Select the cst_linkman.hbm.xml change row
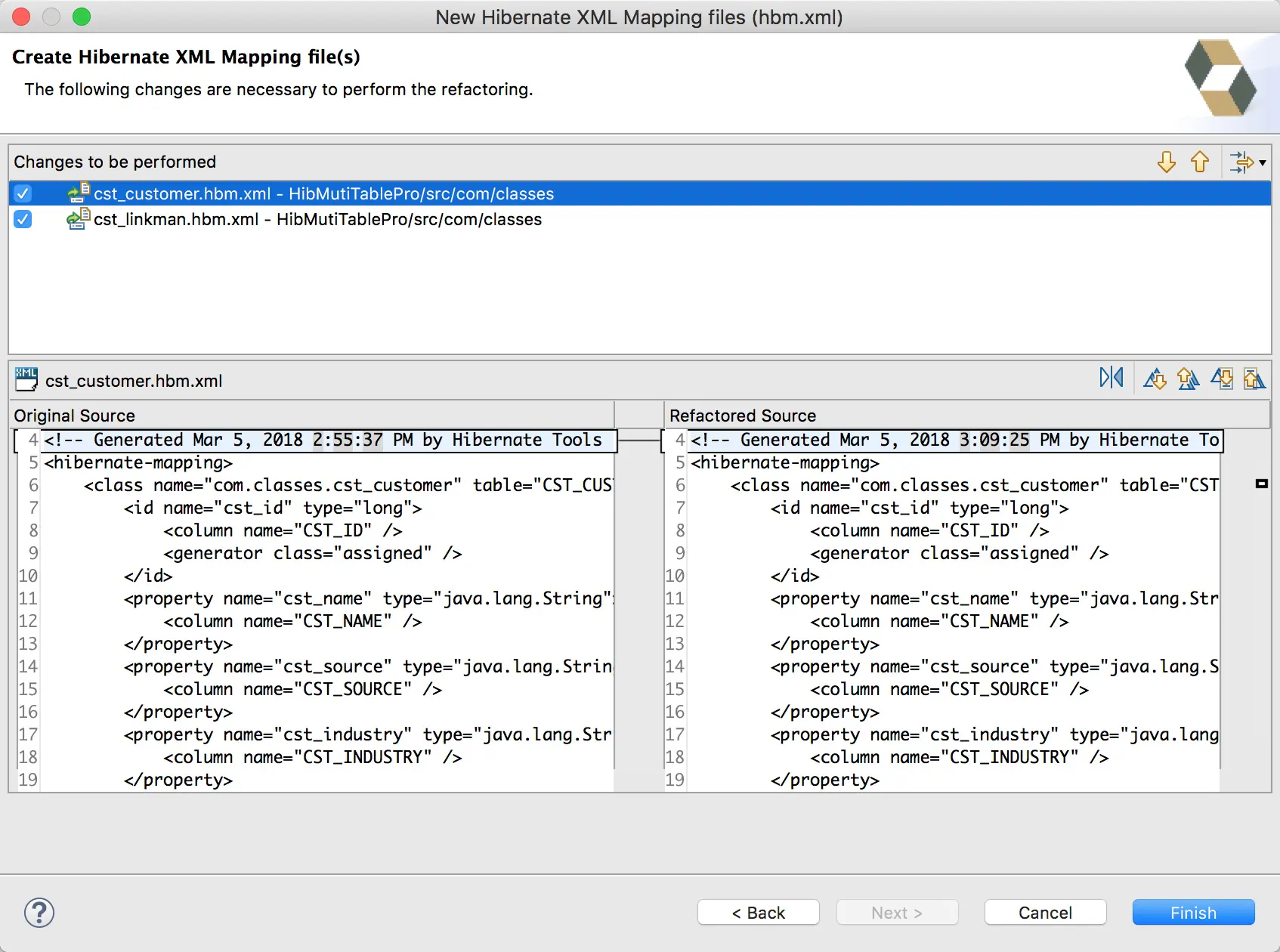Screen dimensions: 1280x952 (639, 219)
